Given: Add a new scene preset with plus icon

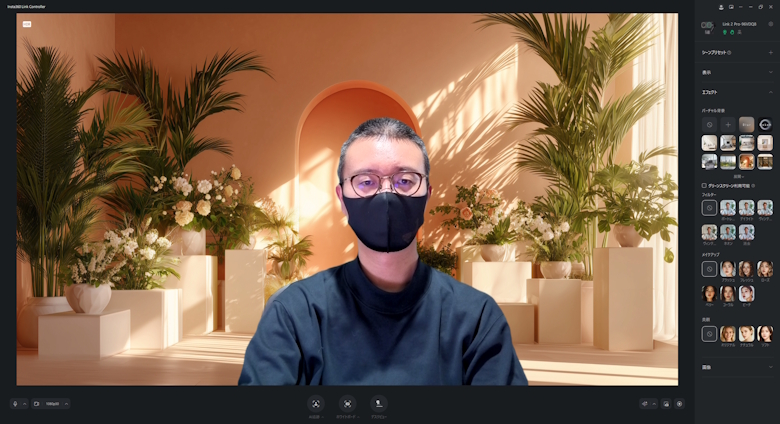Looking at the screenshot, I should (x=770, y=52).
